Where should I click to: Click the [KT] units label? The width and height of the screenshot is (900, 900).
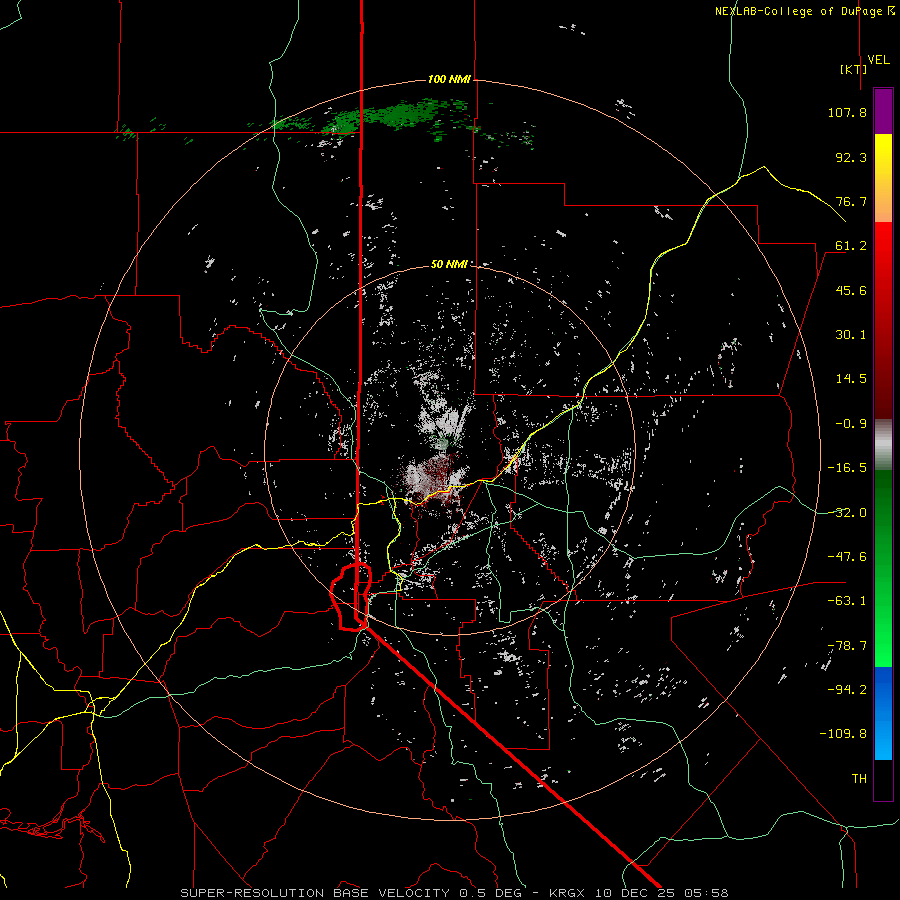coord(854,69)
